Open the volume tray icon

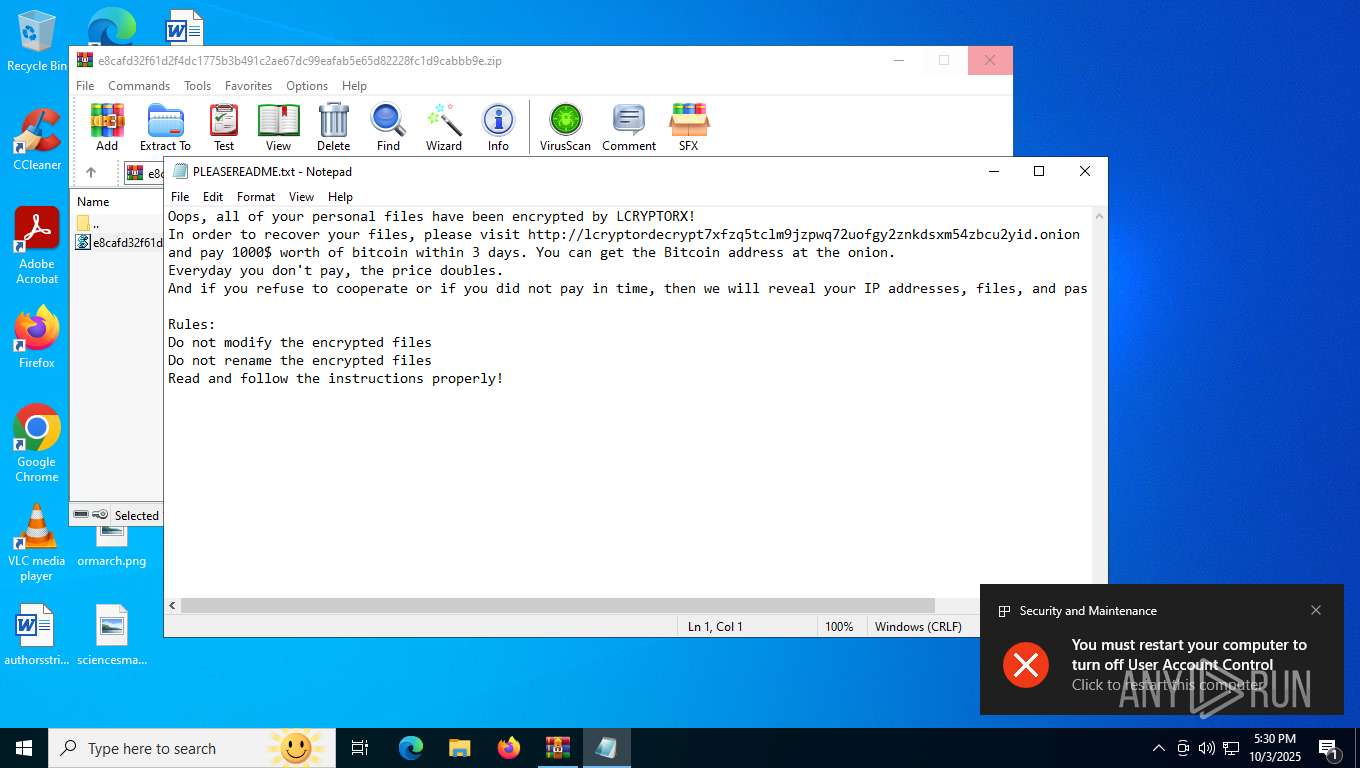coord(1206,748)
